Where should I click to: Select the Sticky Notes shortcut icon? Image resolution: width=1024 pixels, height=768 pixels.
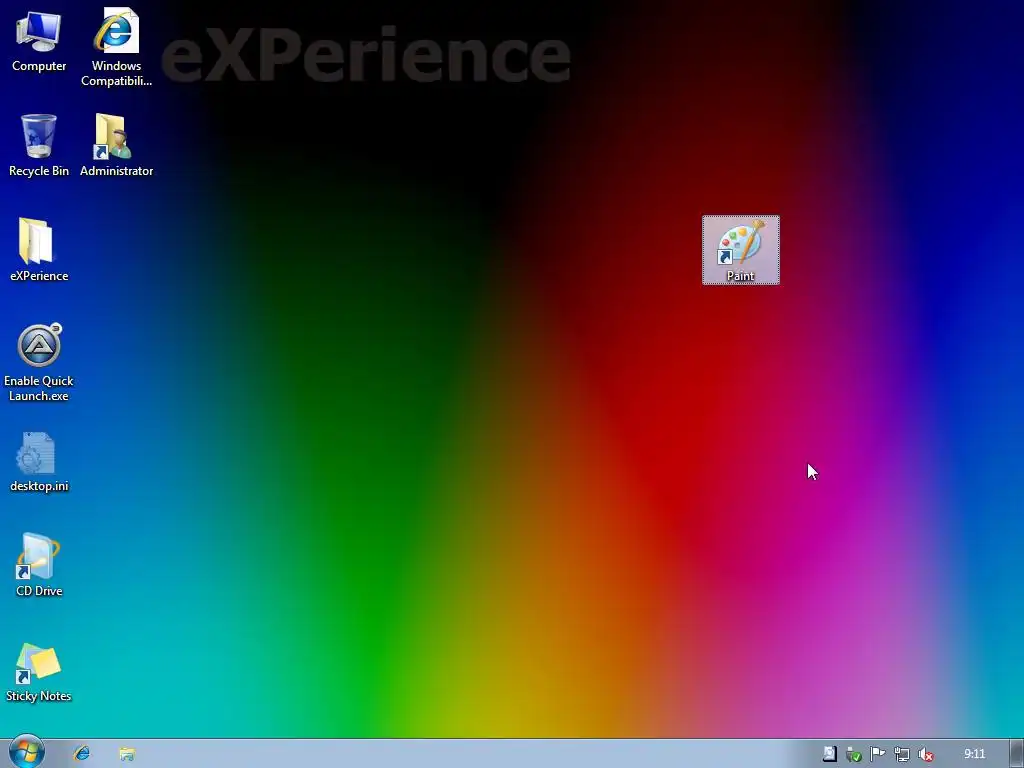click(x=39, y=671)
